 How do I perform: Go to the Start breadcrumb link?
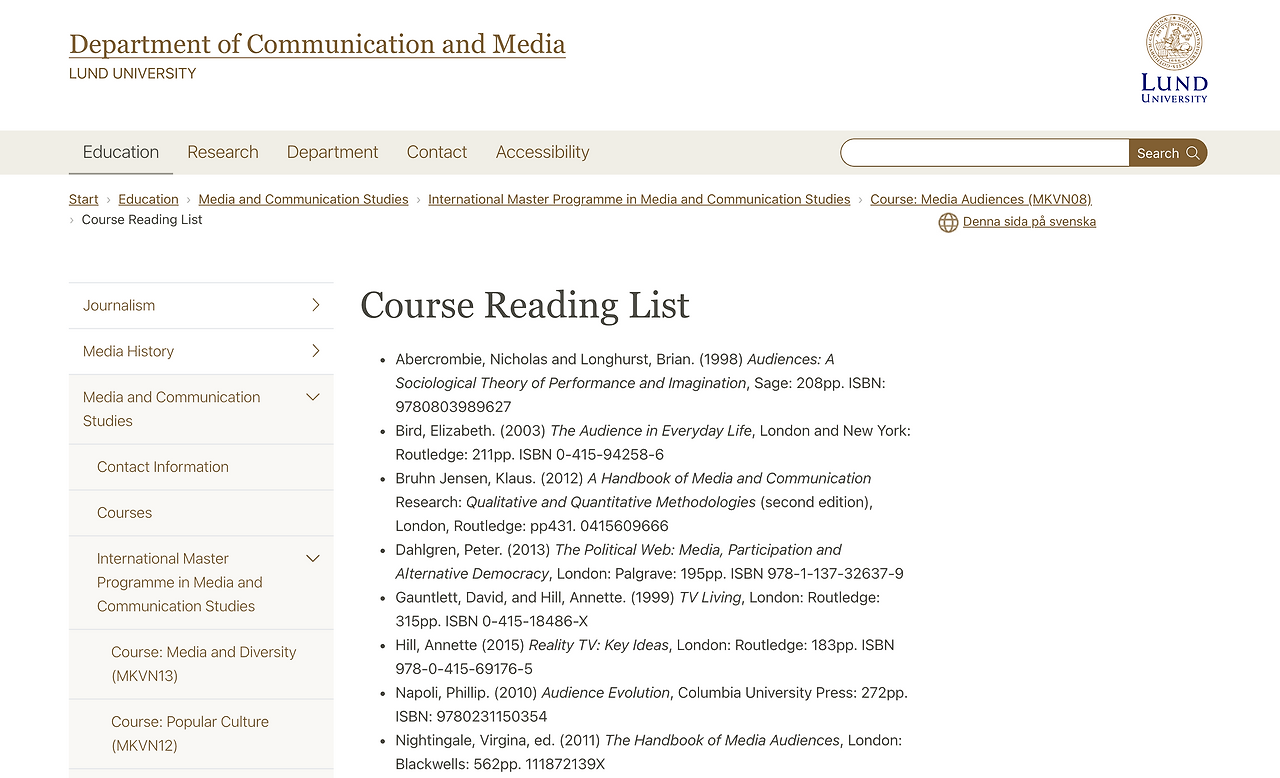[84, 199]
